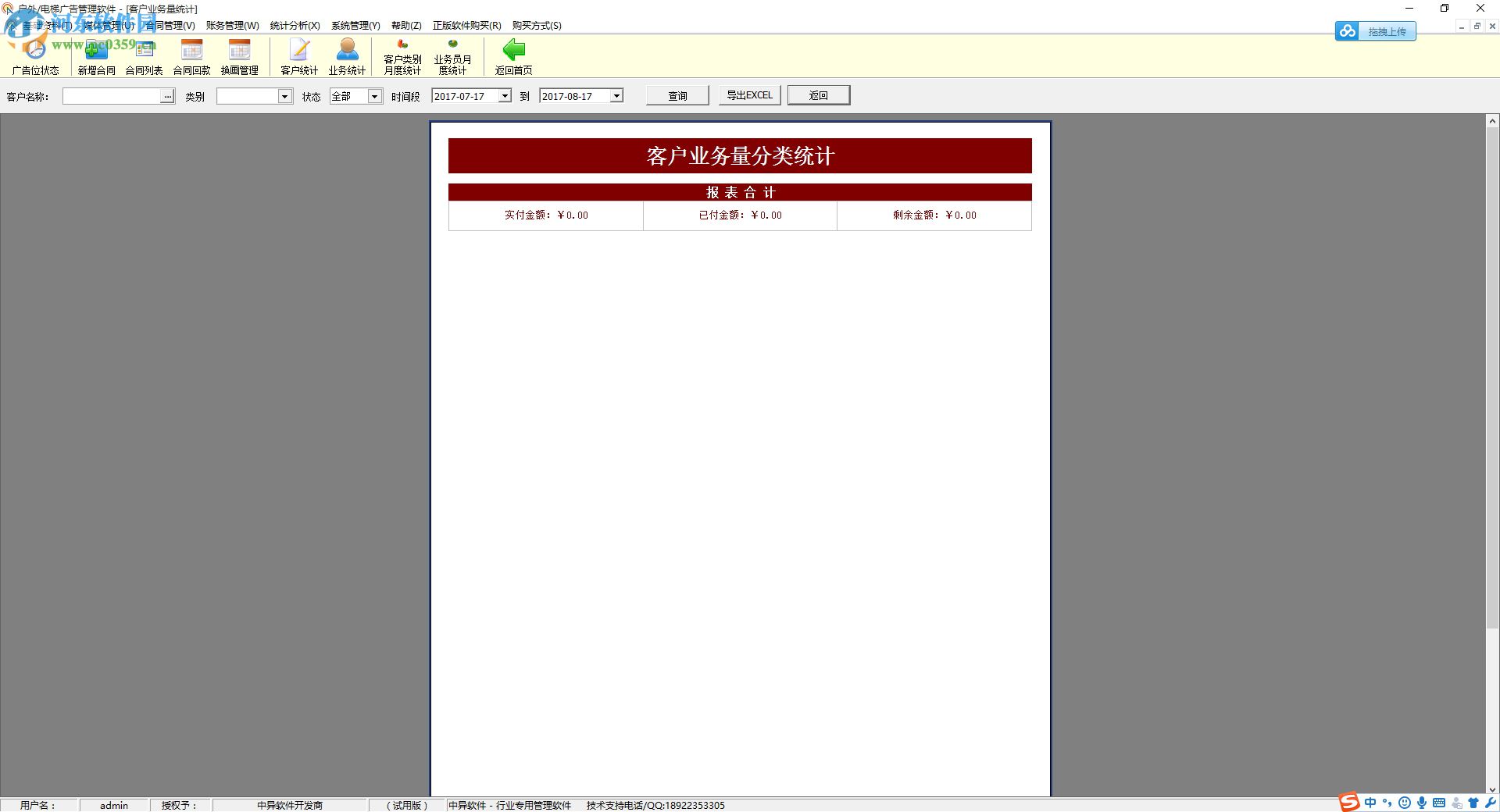The image size is (1500, 812).
Task: Open the 统计分析(X) menu
Action: 295,26
